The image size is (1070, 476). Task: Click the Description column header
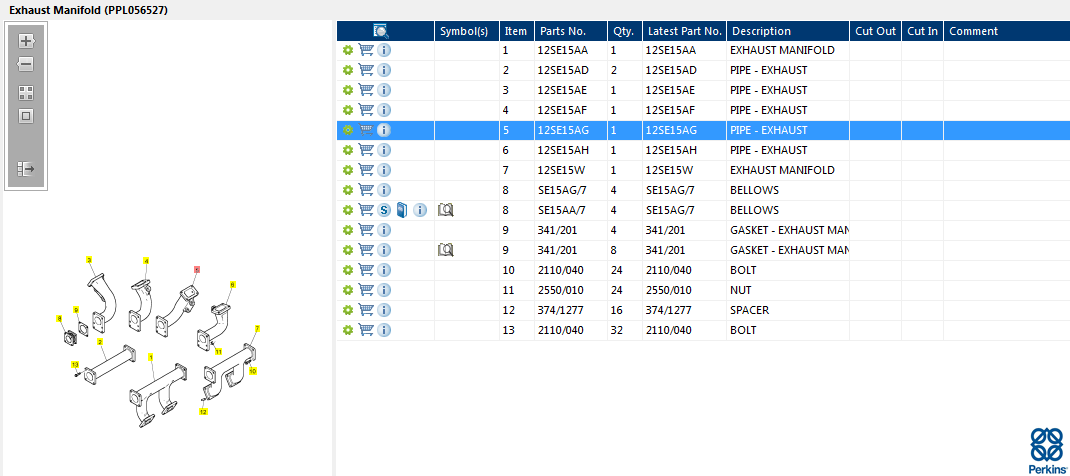[x=787, y=31]
